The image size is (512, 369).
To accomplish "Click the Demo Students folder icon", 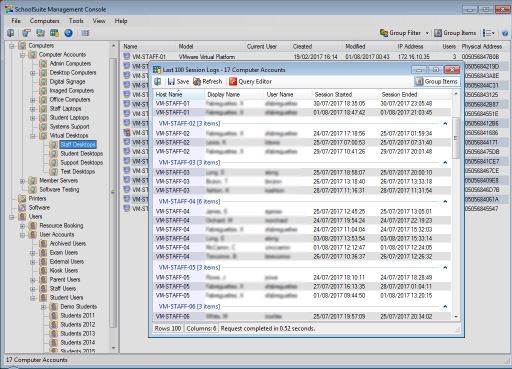I will [54, 307].
